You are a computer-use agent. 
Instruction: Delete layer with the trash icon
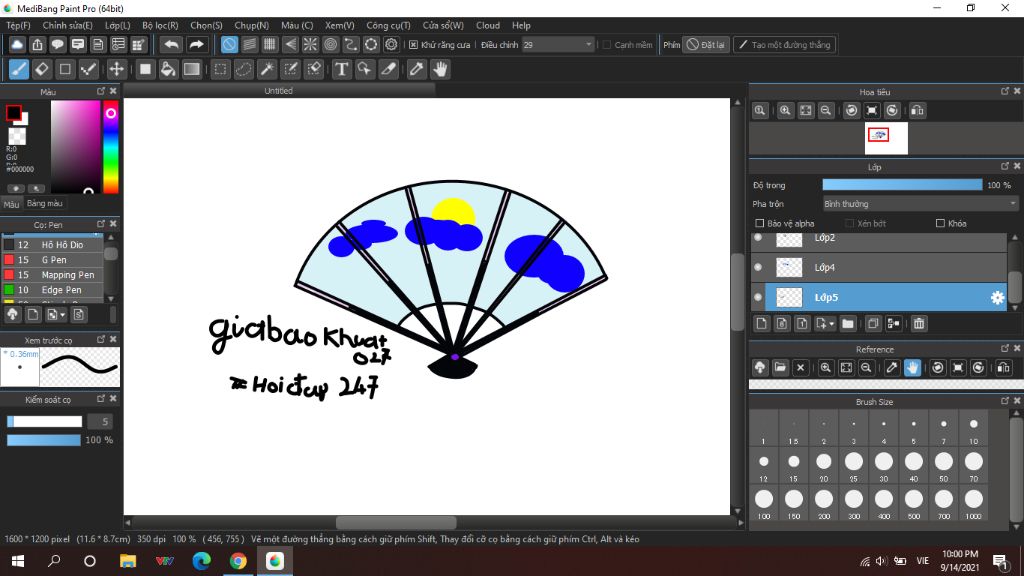[x=919, y=323]
